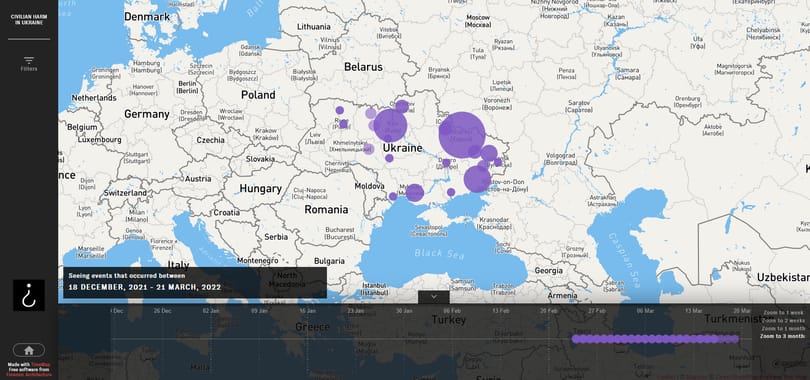Click the Moldova label on the map

[x=369, y=186]
